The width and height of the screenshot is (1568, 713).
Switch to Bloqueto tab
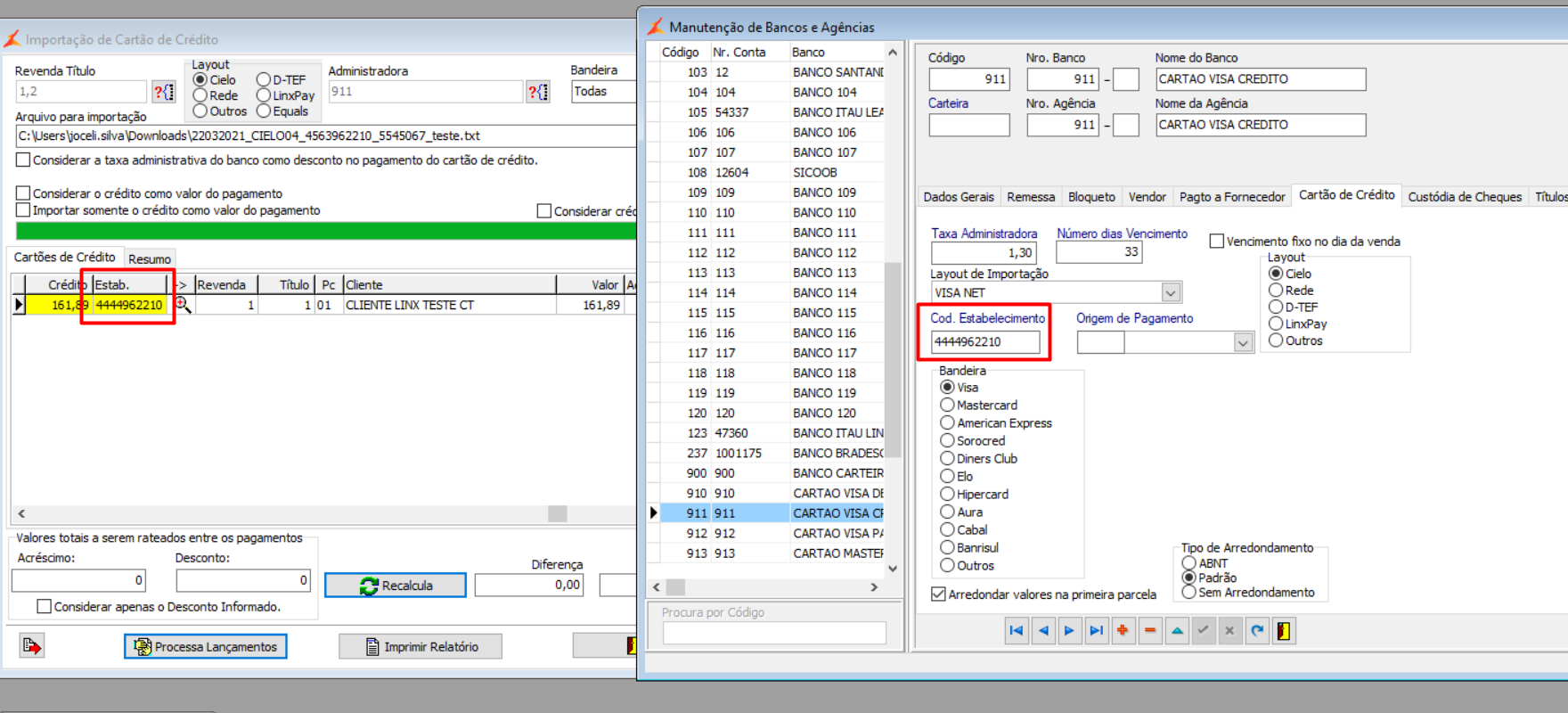click(1091, 197)
